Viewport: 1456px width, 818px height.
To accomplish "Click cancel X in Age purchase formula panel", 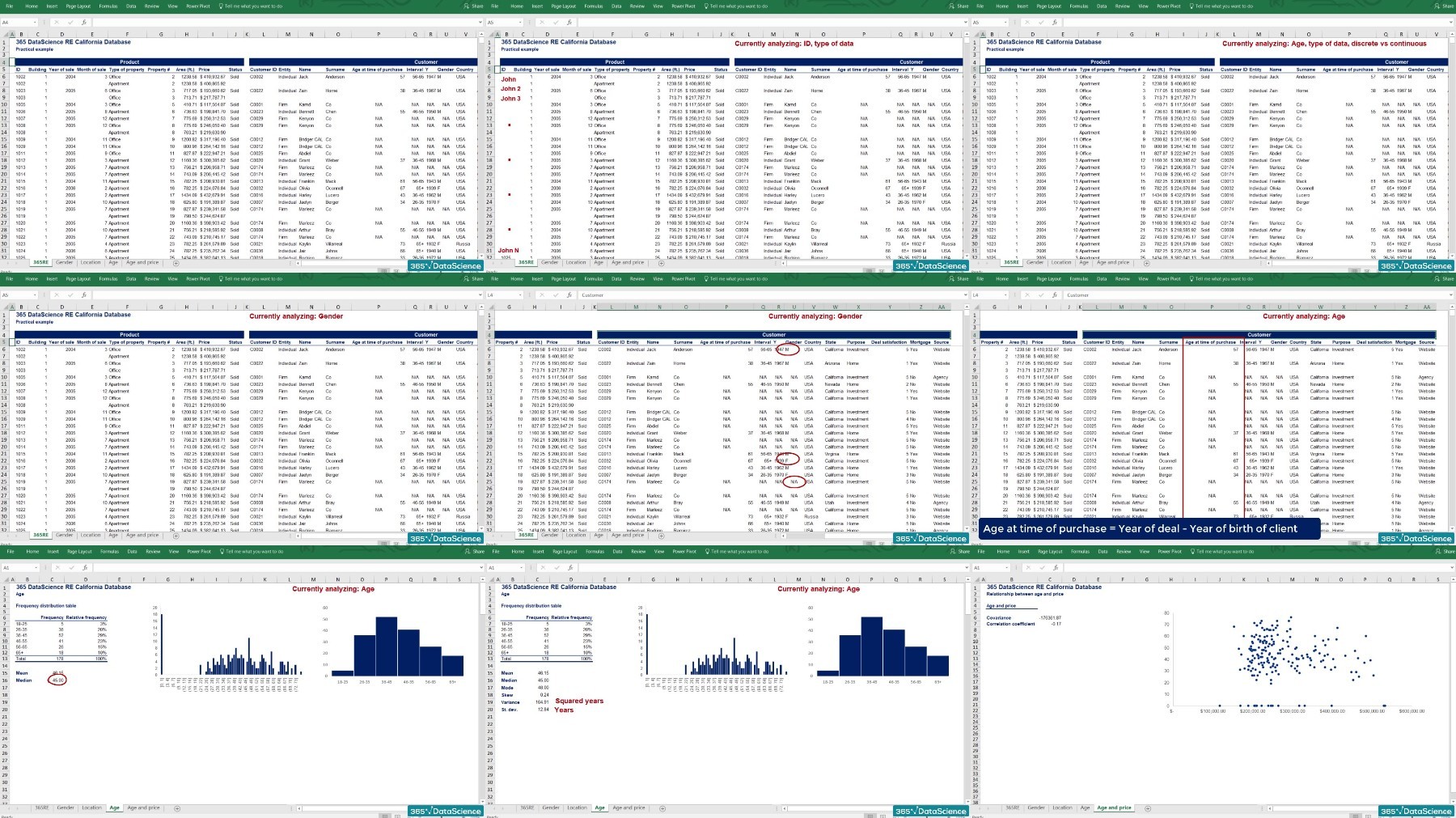I will click(1027, 295).
